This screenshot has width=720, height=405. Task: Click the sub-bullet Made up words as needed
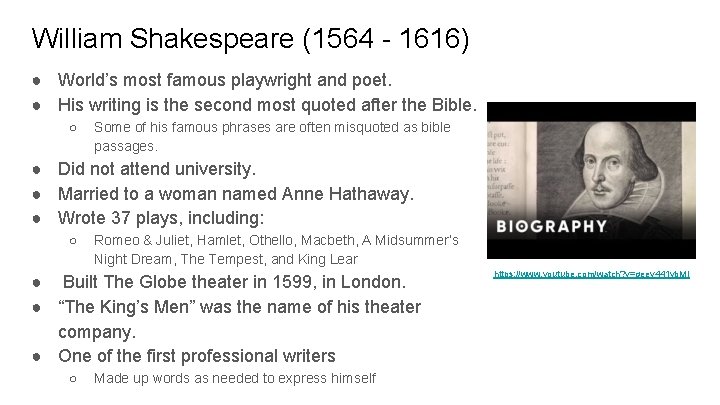[x=235, y=378]
